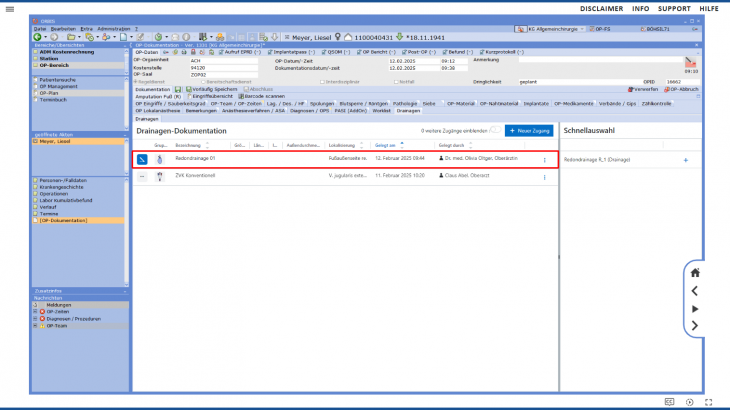Expand the ZVK Konventionell row
Viewport: 730px width, 410px height.
coord(142,176)
